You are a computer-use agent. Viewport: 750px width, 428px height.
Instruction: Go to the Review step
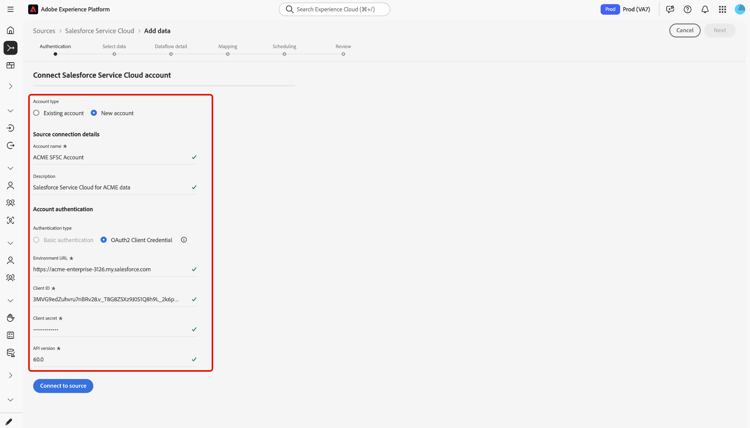click(x=343, y=49)
